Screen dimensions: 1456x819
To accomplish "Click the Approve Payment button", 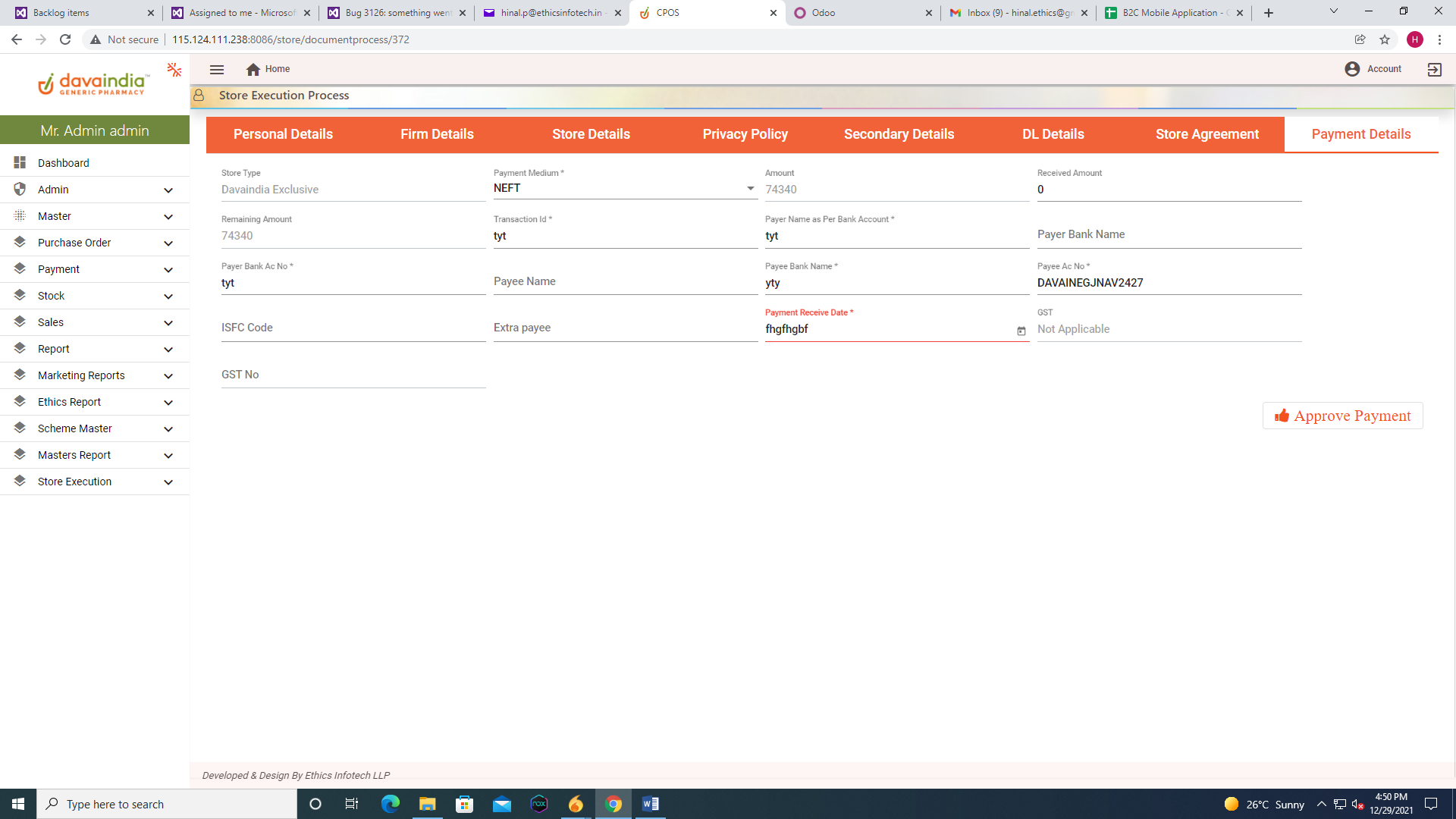I will pyautogui.click(x=1342, y=416).
